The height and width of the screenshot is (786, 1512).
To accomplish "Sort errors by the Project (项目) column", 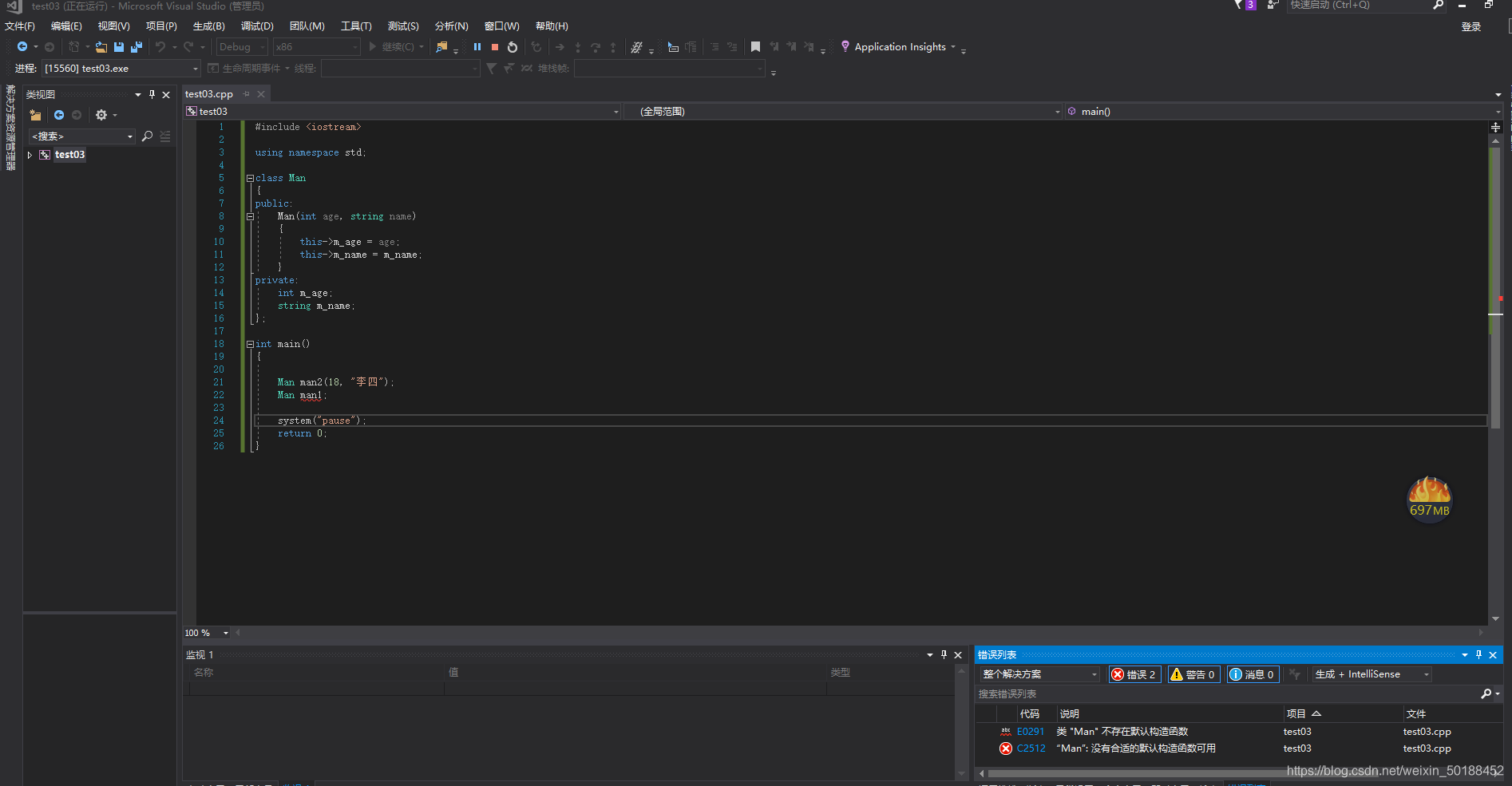I will [x=1296, y=714].
